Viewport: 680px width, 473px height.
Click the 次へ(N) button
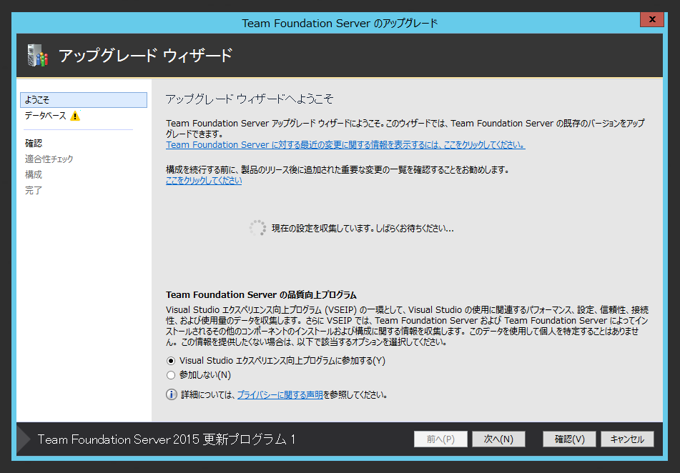click(499, 439)
